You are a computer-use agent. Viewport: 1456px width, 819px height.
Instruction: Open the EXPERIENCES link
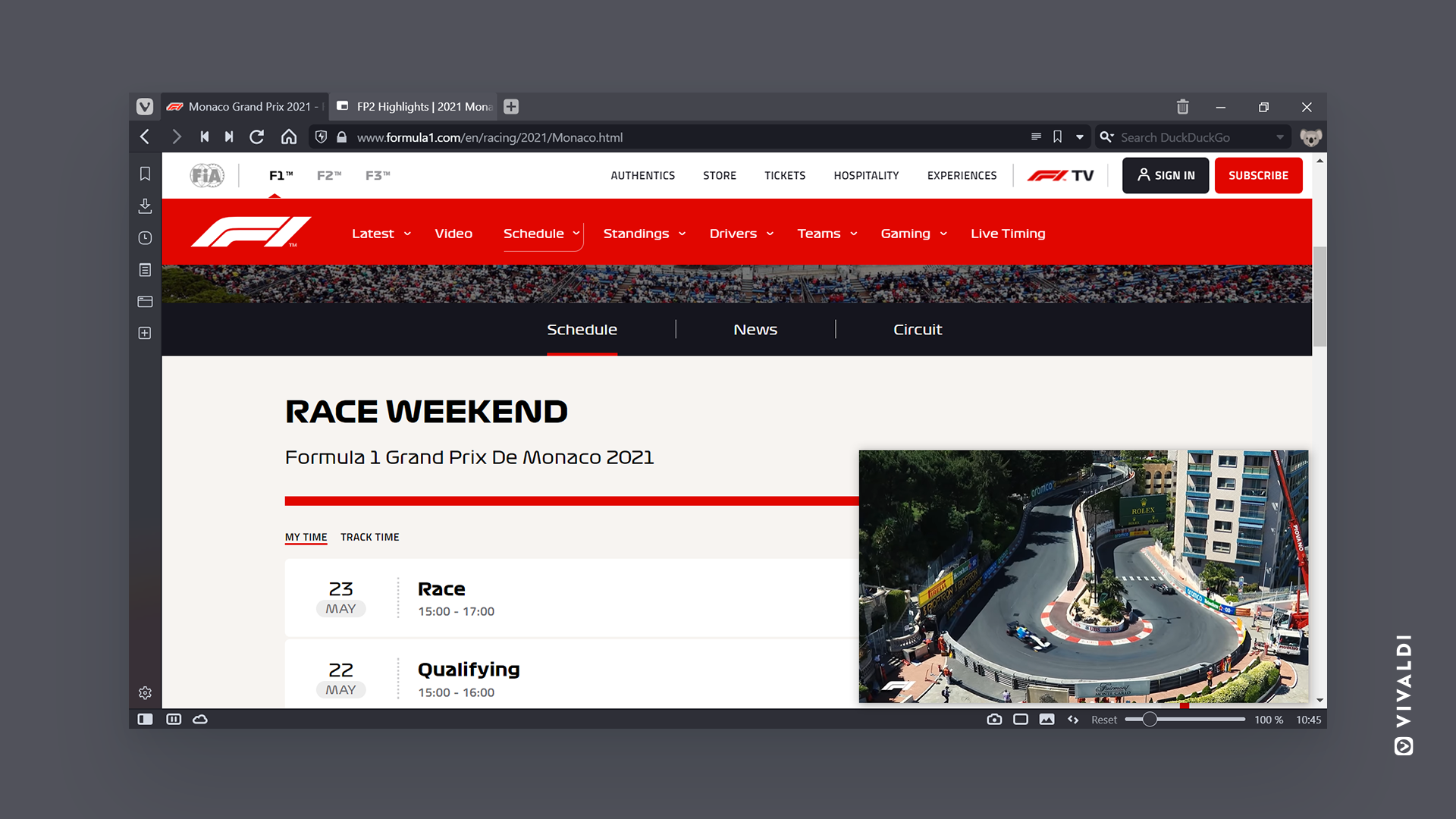coord(962,175)
